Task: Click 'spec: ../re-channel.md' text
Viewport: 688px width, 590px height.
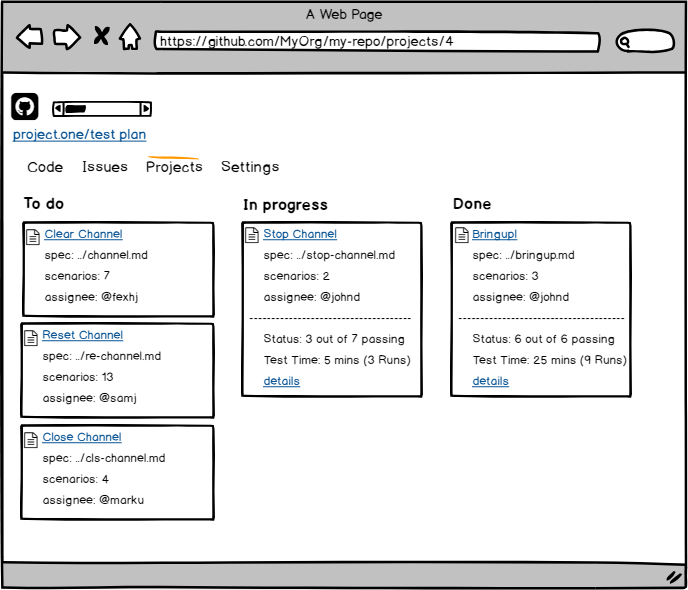Action: tap(102, 356)
